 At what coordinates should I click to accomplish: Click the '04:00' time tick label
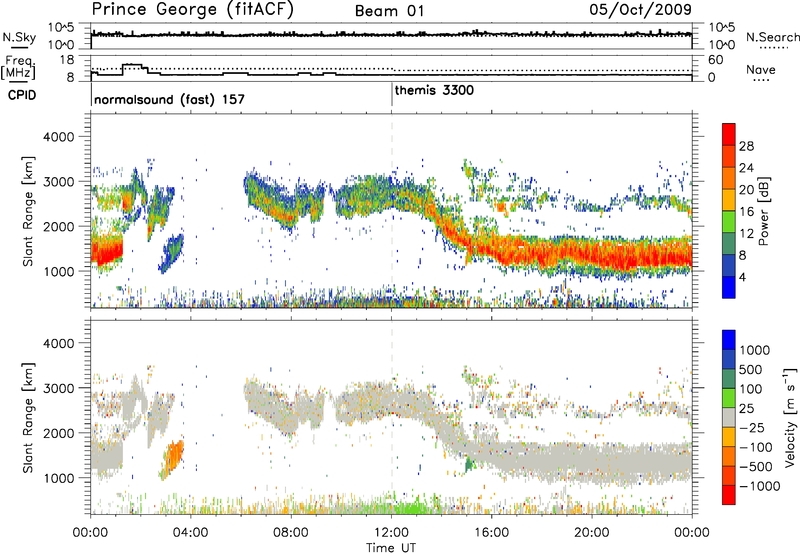[x=190, y=533]
